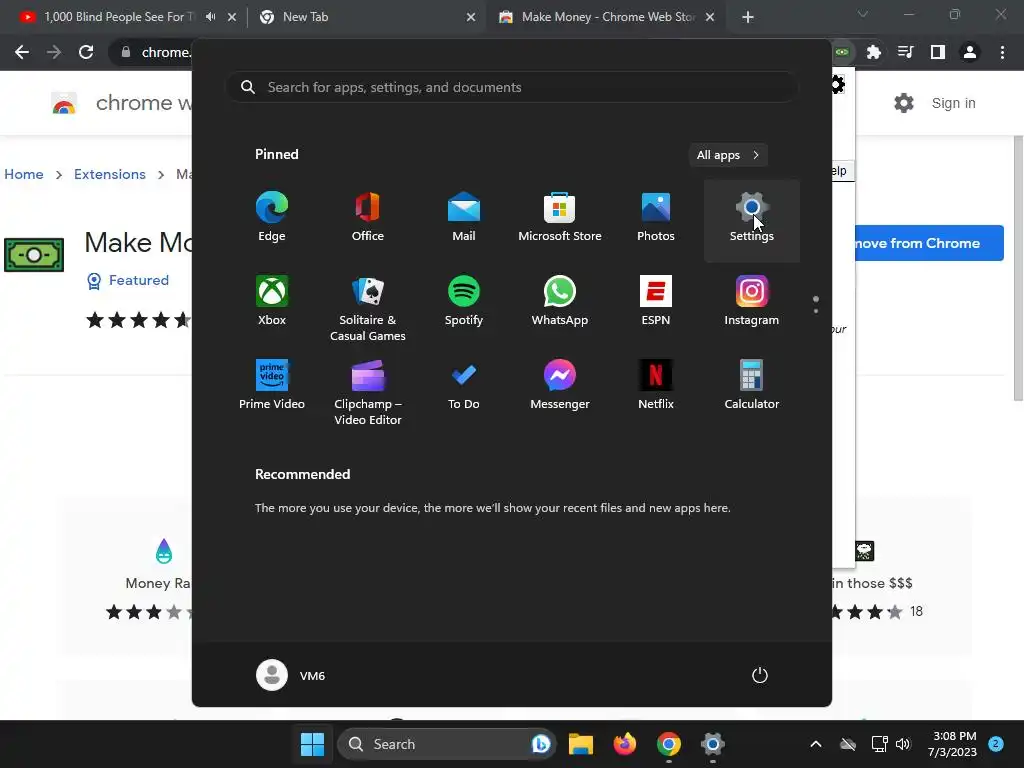Screen dimensions: 1024x768
Task: Click Sign in on Chrome Web Store
Action: pyautogui.click(x=953, y=103)
